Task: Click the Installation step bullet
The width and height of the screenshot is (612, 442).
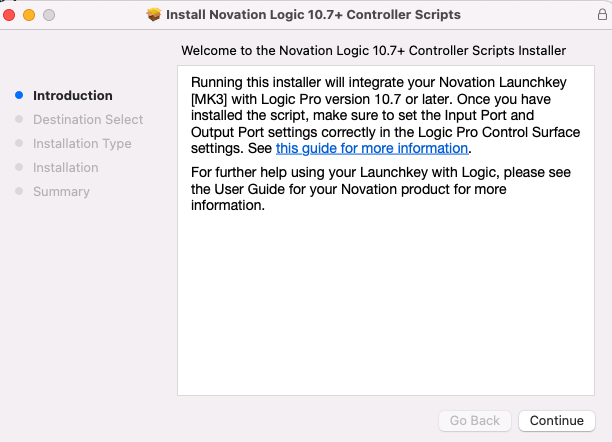Action: coord(19,167)
